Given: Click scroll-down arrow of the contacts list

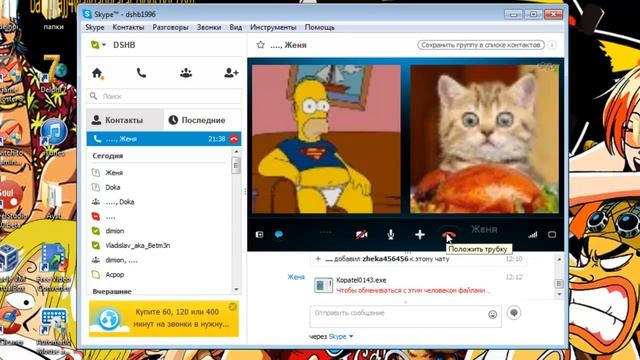Looking at the screenshot, I should click(236, 289).
